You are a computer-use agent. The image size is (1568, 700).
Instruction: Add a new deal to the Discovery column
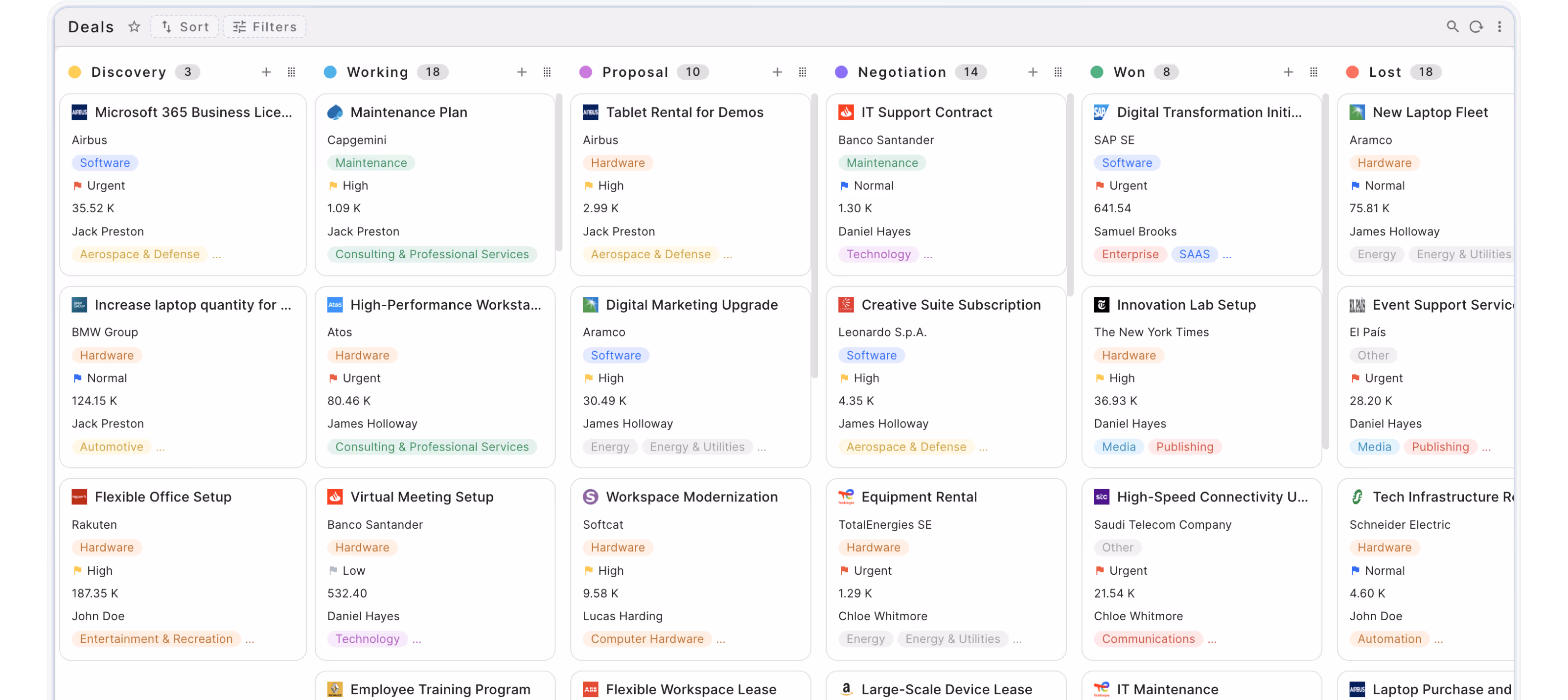coord(267,72)
